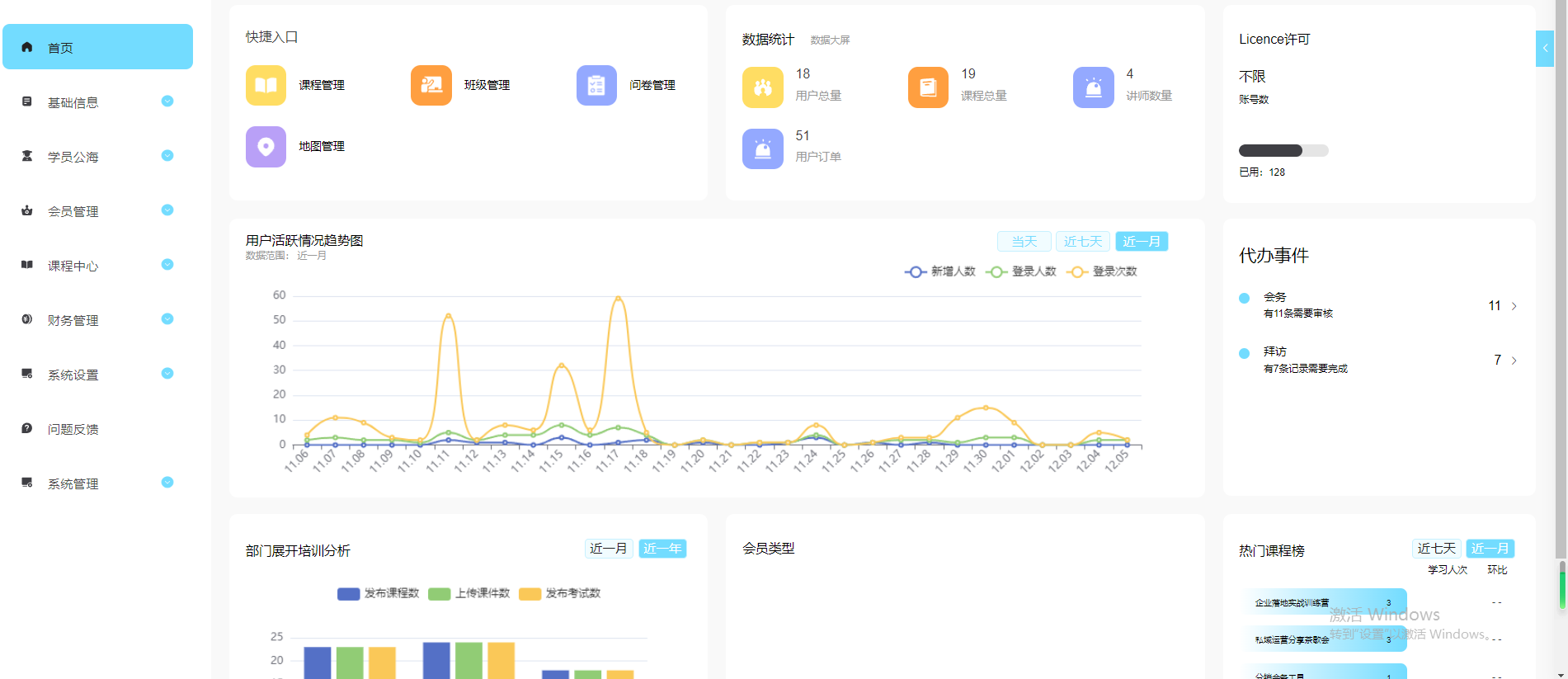
Task: Click the 用户订单 count 51
Action: (803, 135)
